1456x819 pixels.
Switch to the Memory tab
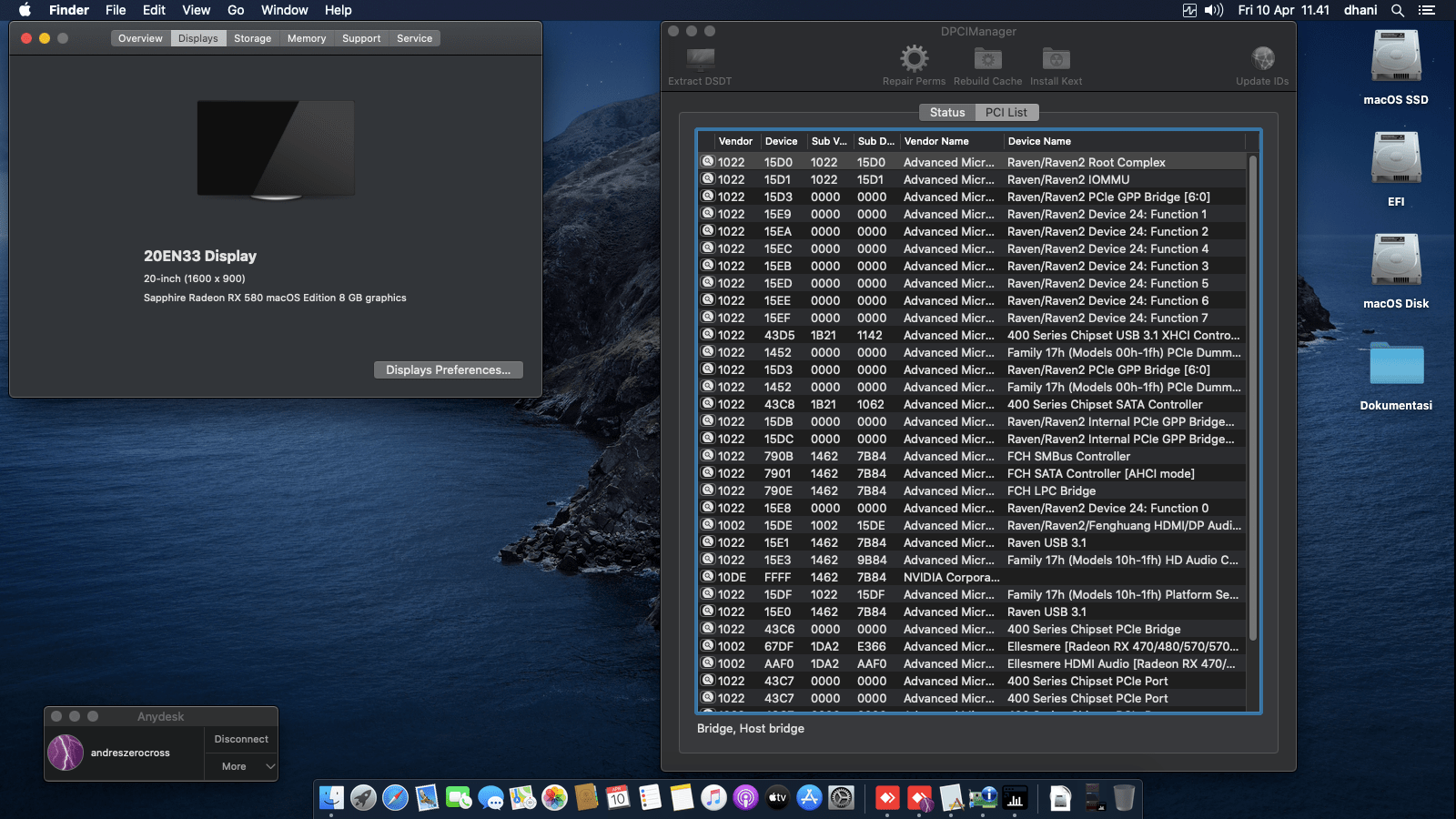(x=307, y=38)
